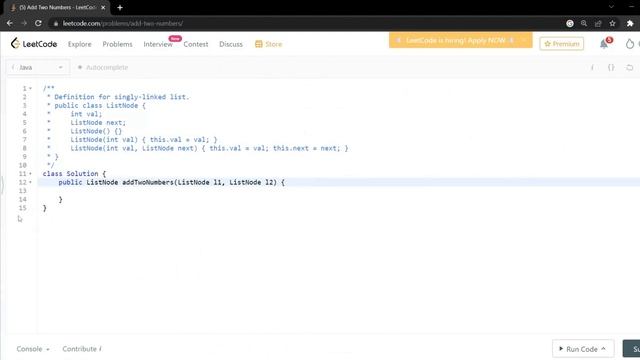Click the streak flame icon
Image resolution: width=640 pixels, height=360 pixels.
(630, 44)
